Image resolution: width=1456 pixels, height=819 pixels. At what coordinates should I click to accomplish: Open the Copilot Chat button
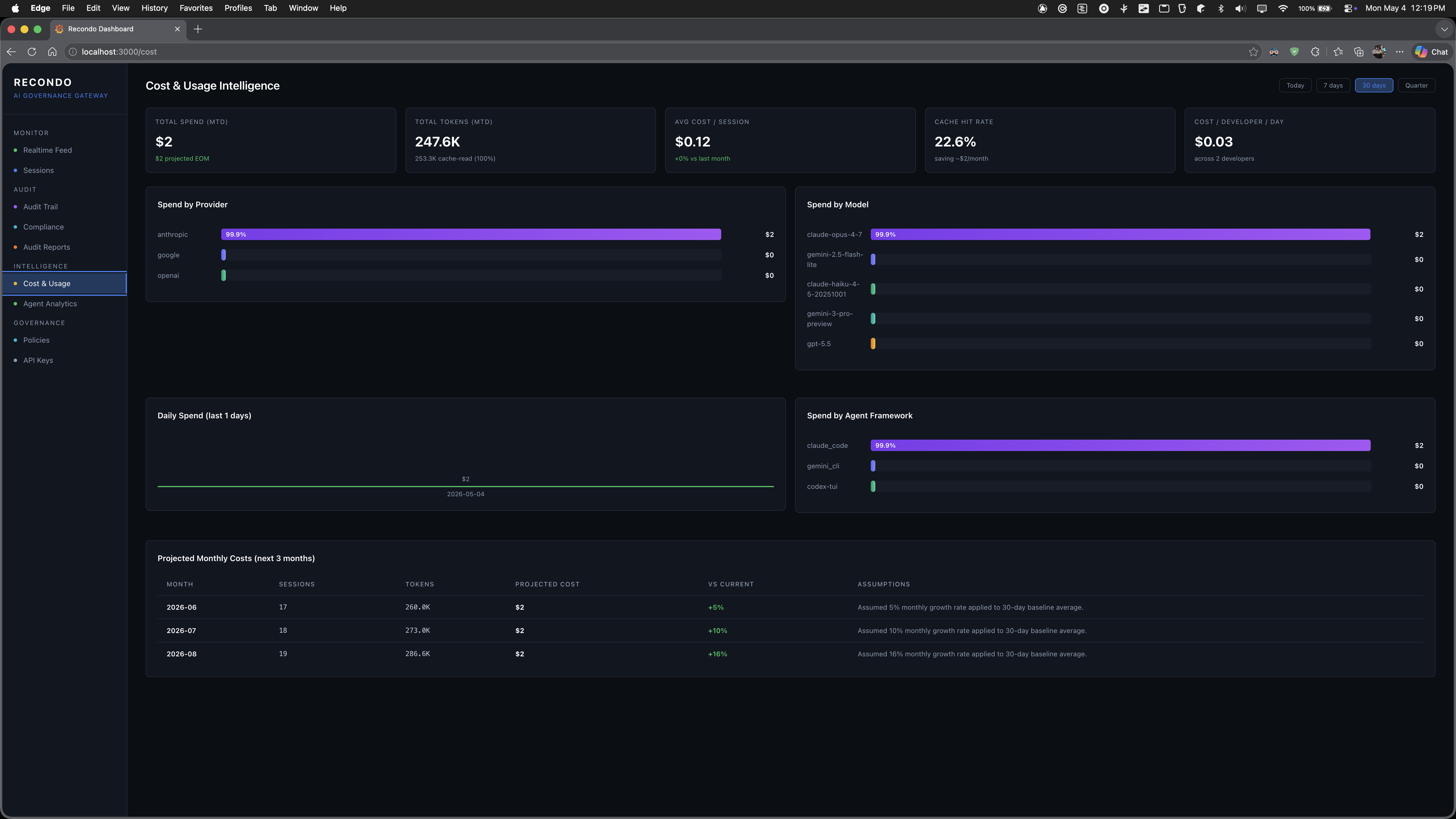[1432, 52]
